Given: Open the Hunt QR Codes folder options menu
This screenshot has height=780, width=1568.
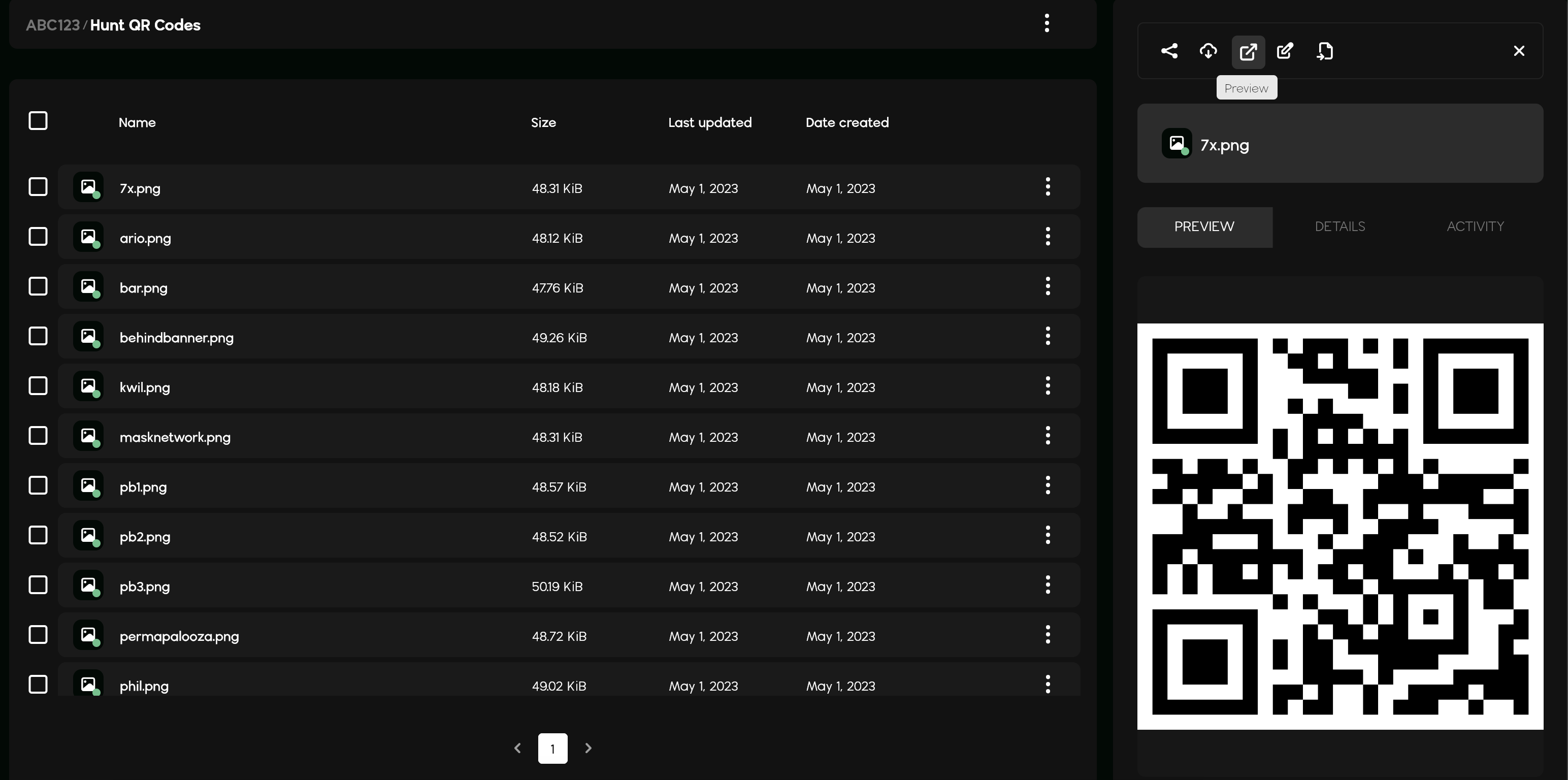Looking at the screenshot, I should [1047, 24].
